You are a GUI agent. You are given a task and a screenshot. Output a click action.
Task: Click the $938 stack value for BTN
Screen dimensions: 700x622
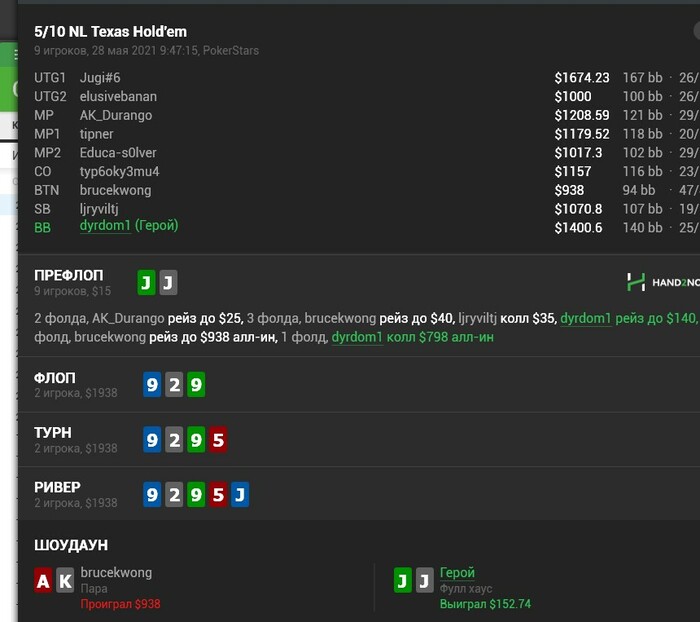tap(569, 190)
